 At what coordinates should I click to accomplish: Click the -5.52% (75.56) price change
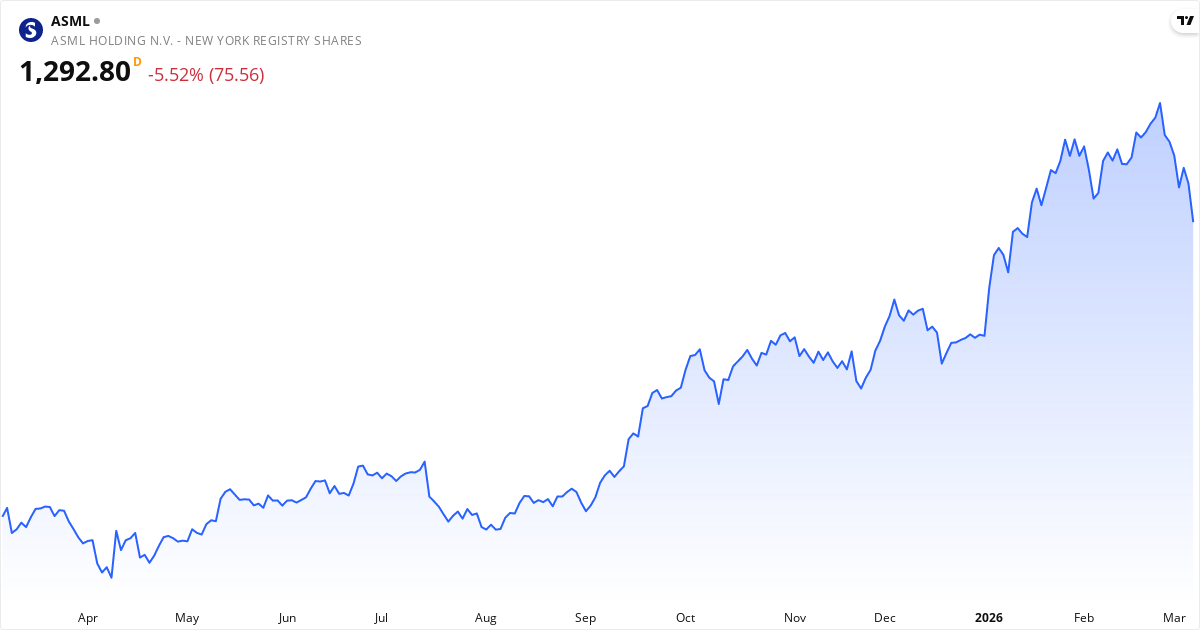click(206, 75)
